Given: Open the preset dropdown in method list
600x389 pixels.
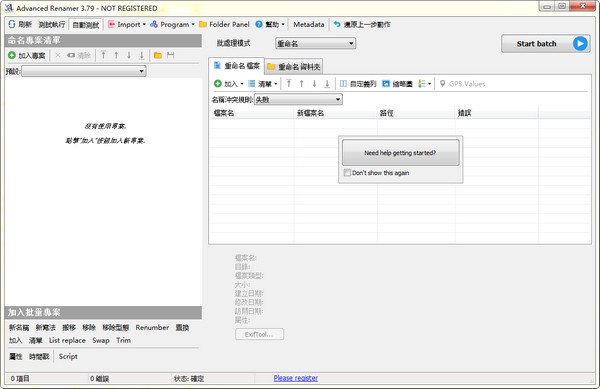Looking at the screenshot, I should coord(84,71).
